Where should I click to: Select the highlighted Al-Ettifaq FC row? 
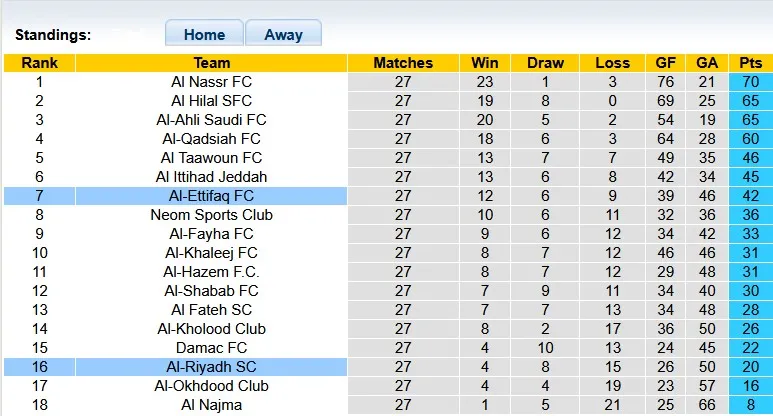tap(211, 196)
